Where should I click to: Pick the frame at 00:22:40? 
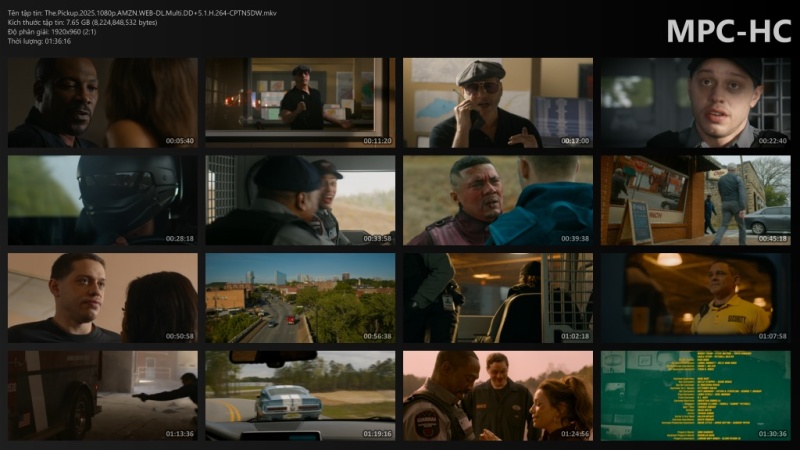[x=695, y=103]
